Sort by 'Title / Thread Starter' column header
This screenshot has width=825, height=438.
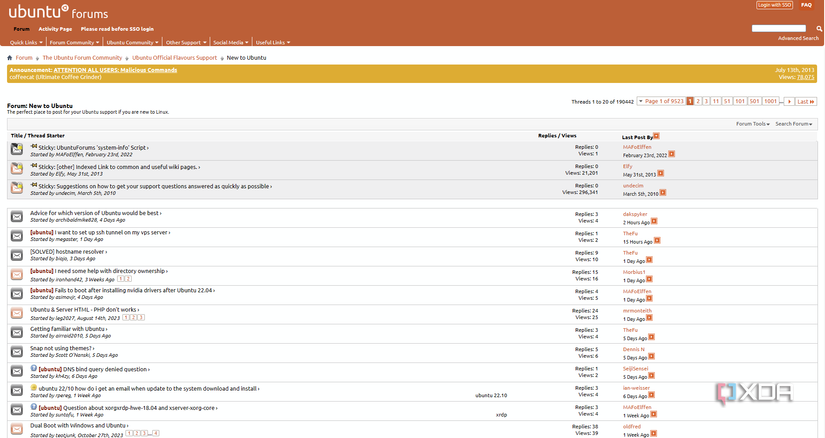37,136
